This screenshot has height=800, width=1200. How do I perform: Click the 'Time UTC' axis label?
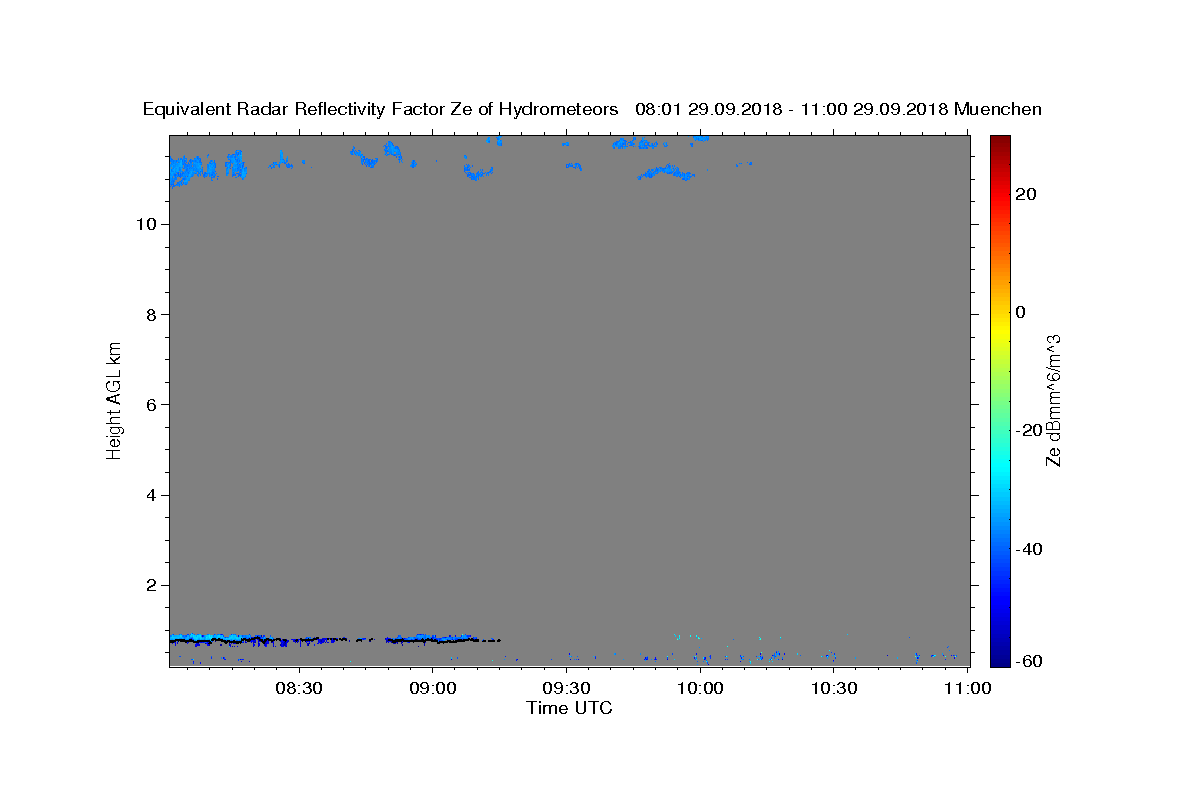[569, 708]
